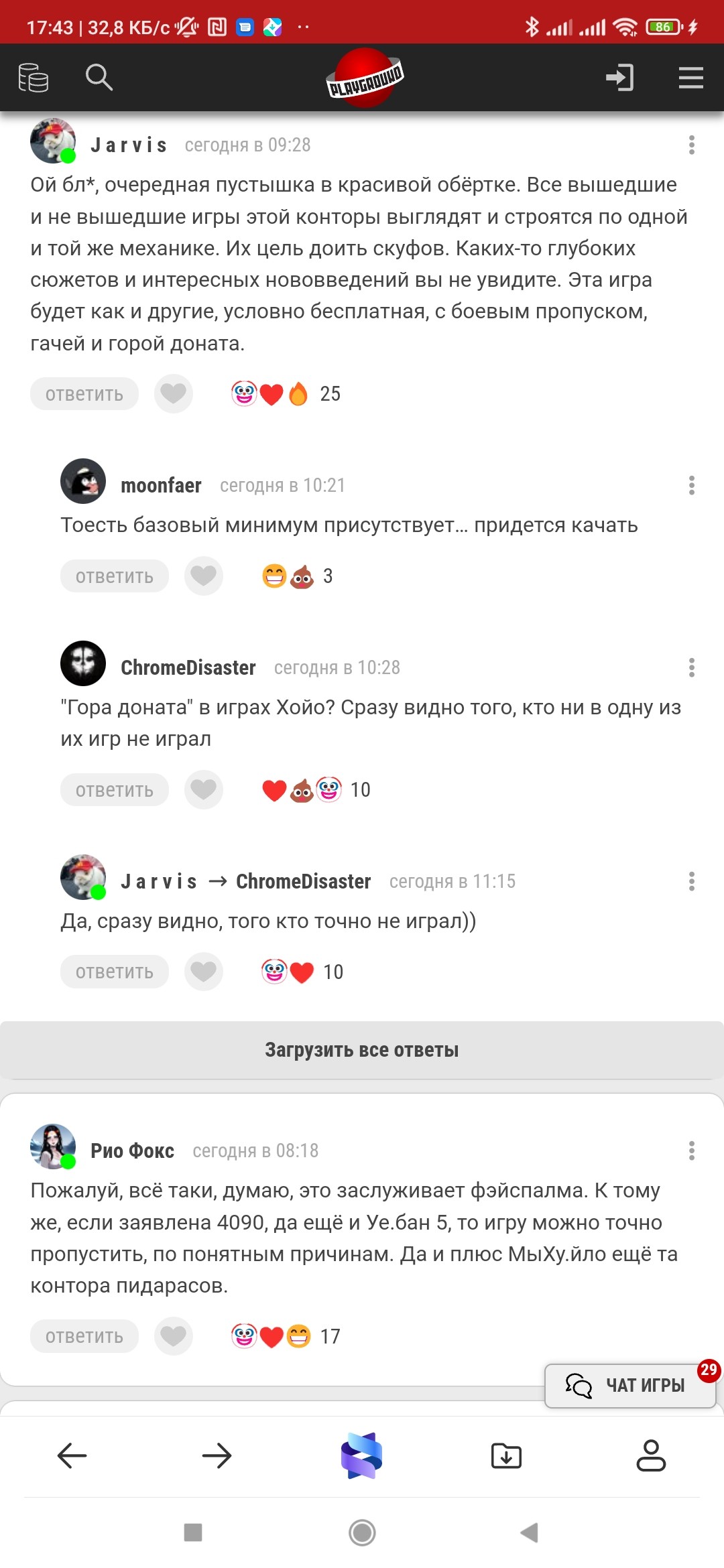Image resolution: width=724 pixels, height=1568 pixels.
Task: Open the ЧАТ ИГРЫ chat button
Action: tap(630, 1385)
